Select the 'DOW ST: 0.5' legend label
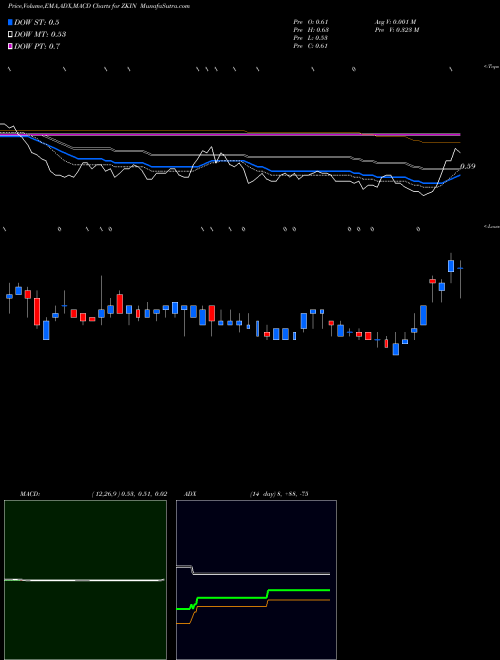 click(37, 23)
